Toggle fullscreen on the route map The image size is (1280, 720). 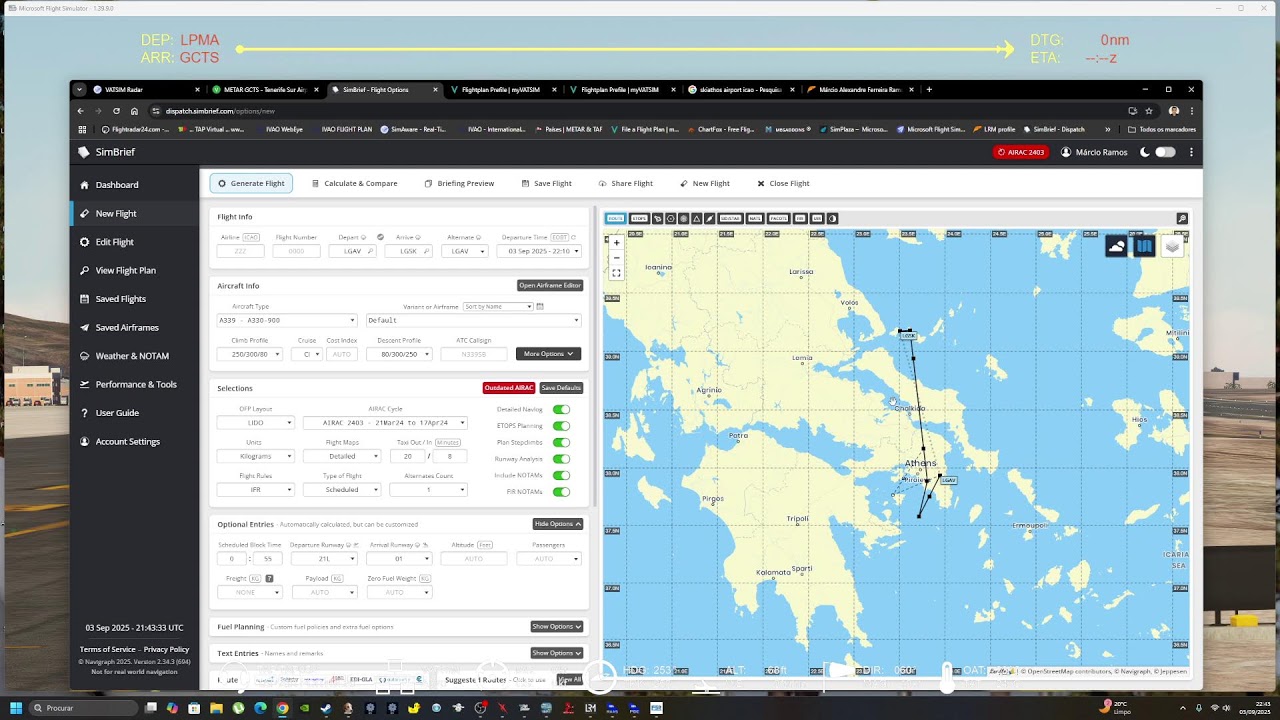coord(616,272)
